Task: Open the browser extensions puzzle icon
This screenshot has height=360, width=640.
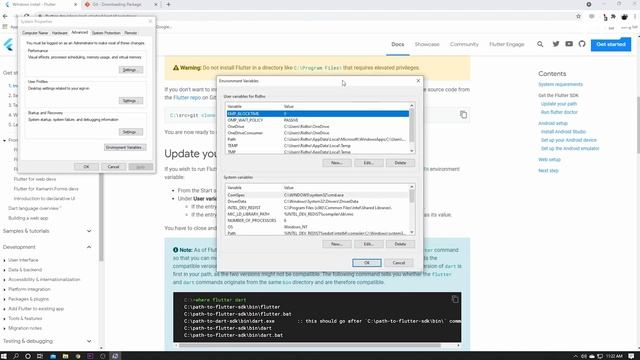Action: [x=613, y=16]
